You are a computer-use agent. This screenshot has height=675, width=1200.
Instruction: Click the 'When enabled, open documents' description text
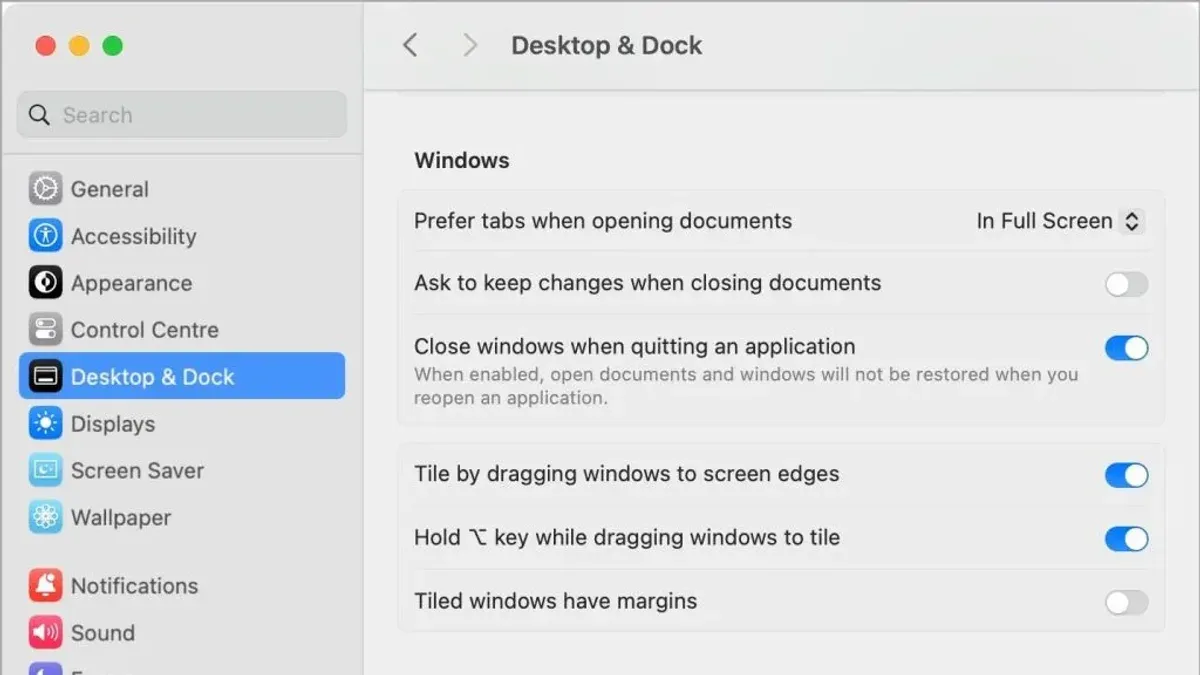746,386
